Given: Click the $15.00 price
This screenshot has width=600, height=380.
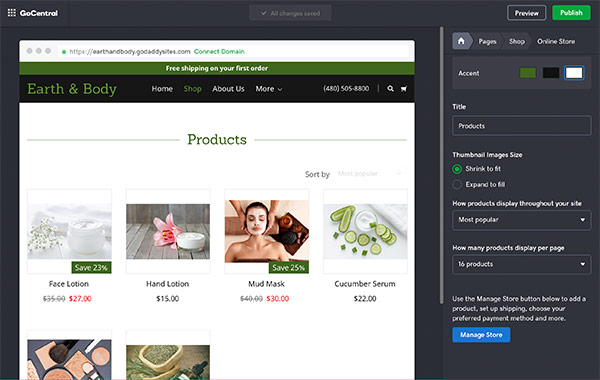Looking at the screenshot, I should tap(168, 298).
